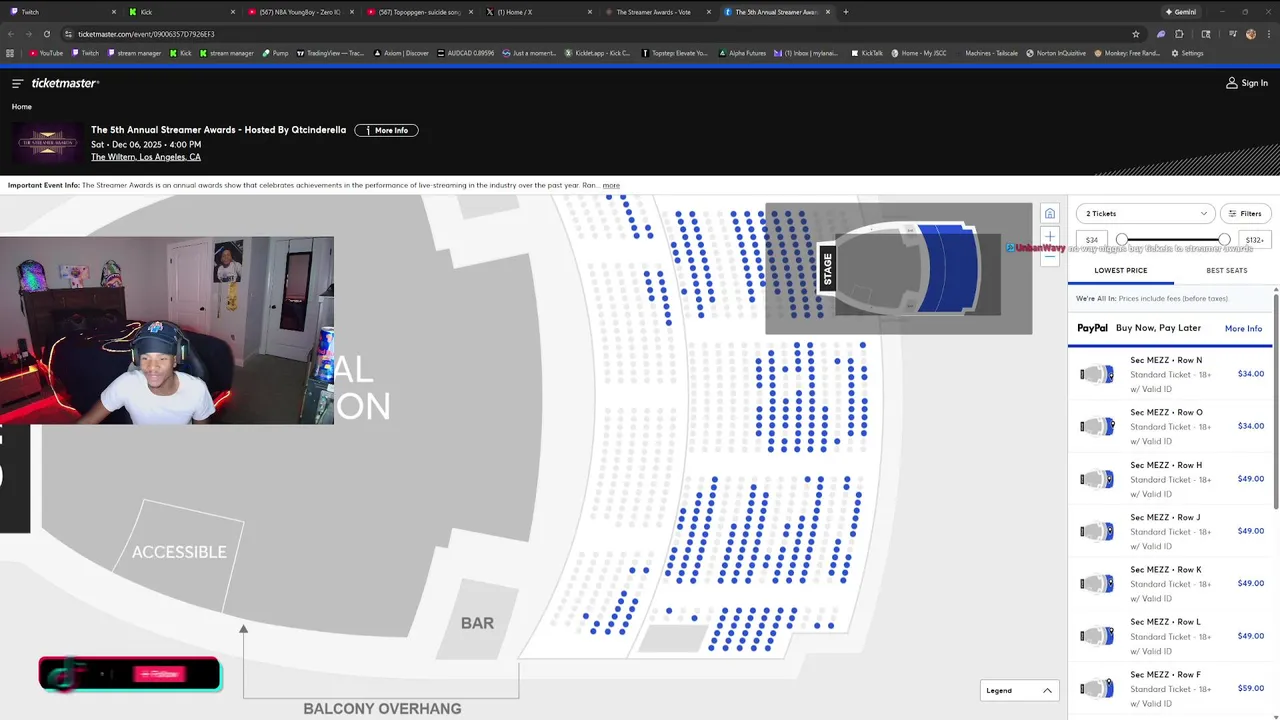The height and width of the screenshot is (720, 1280).
Task: Select Sec MEZZ Row K $49.00 listing
Action: click(x=1170, y=583)
